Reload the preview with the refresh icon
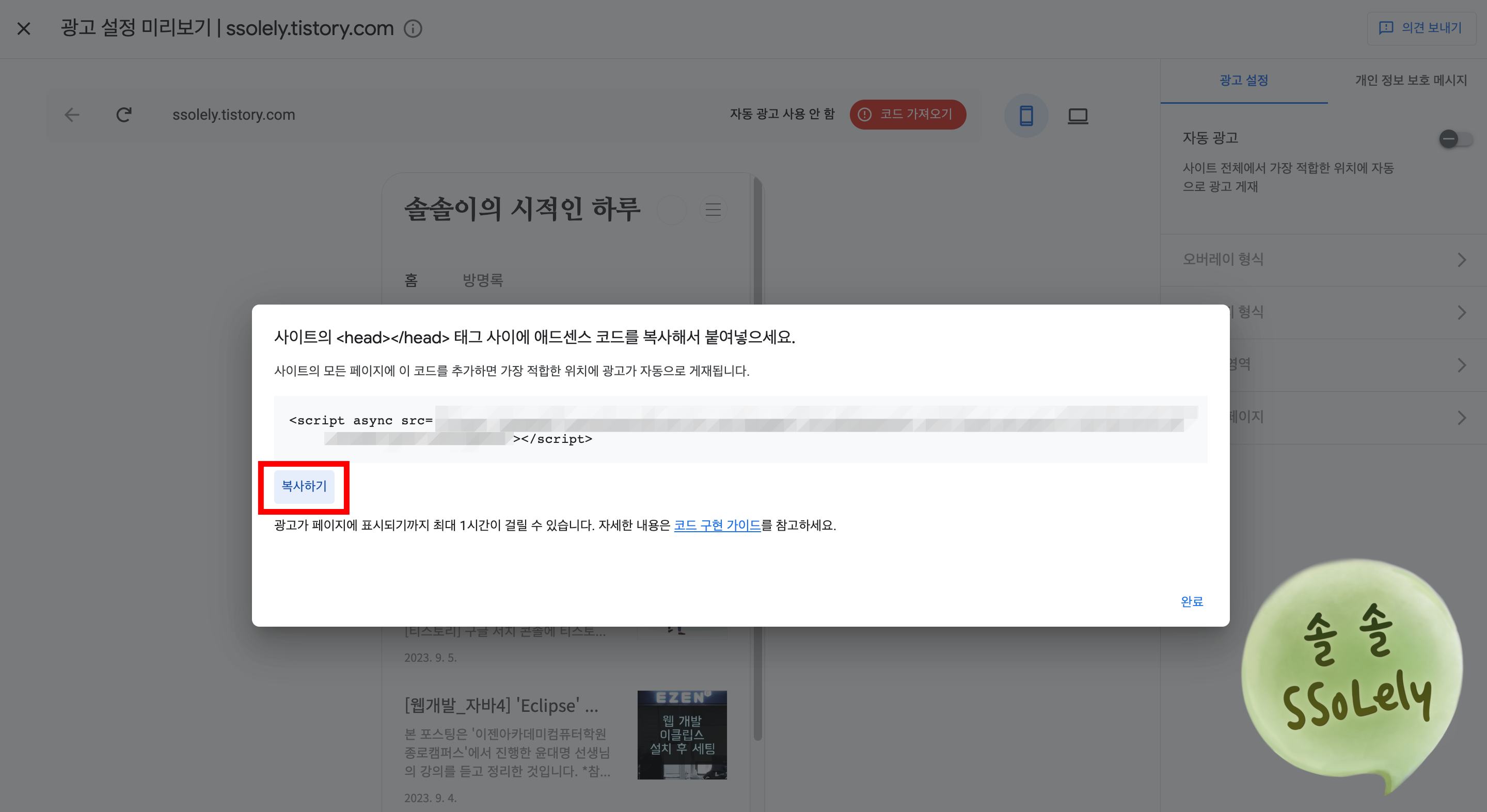Image resolution: width=1487 pixels, height=812 pixels. 123,115
